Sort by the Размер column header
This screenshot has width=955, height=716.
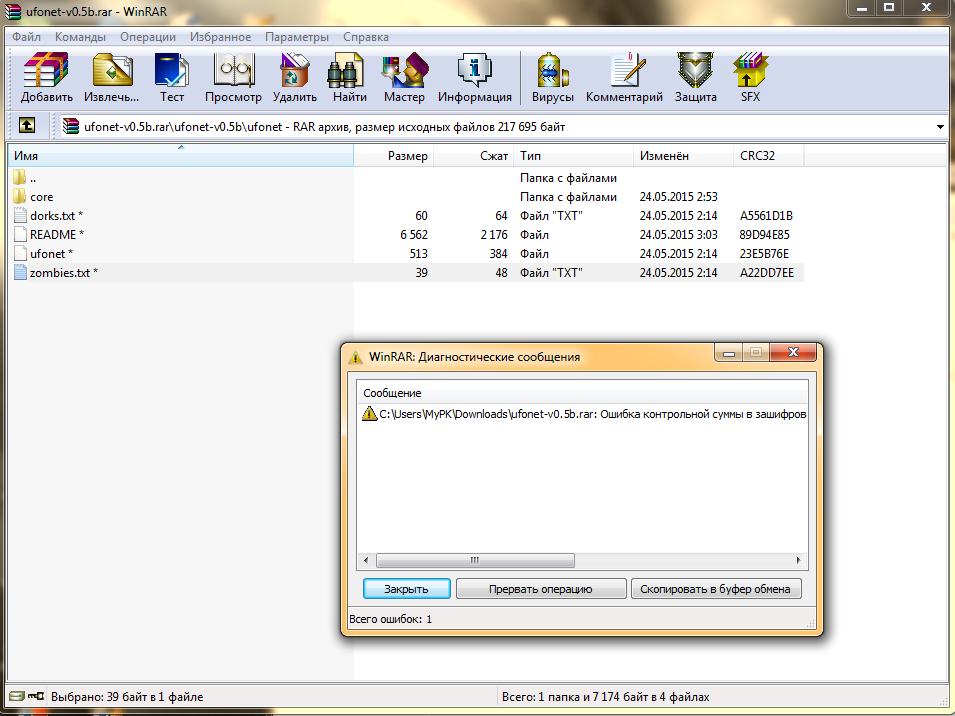393,156
